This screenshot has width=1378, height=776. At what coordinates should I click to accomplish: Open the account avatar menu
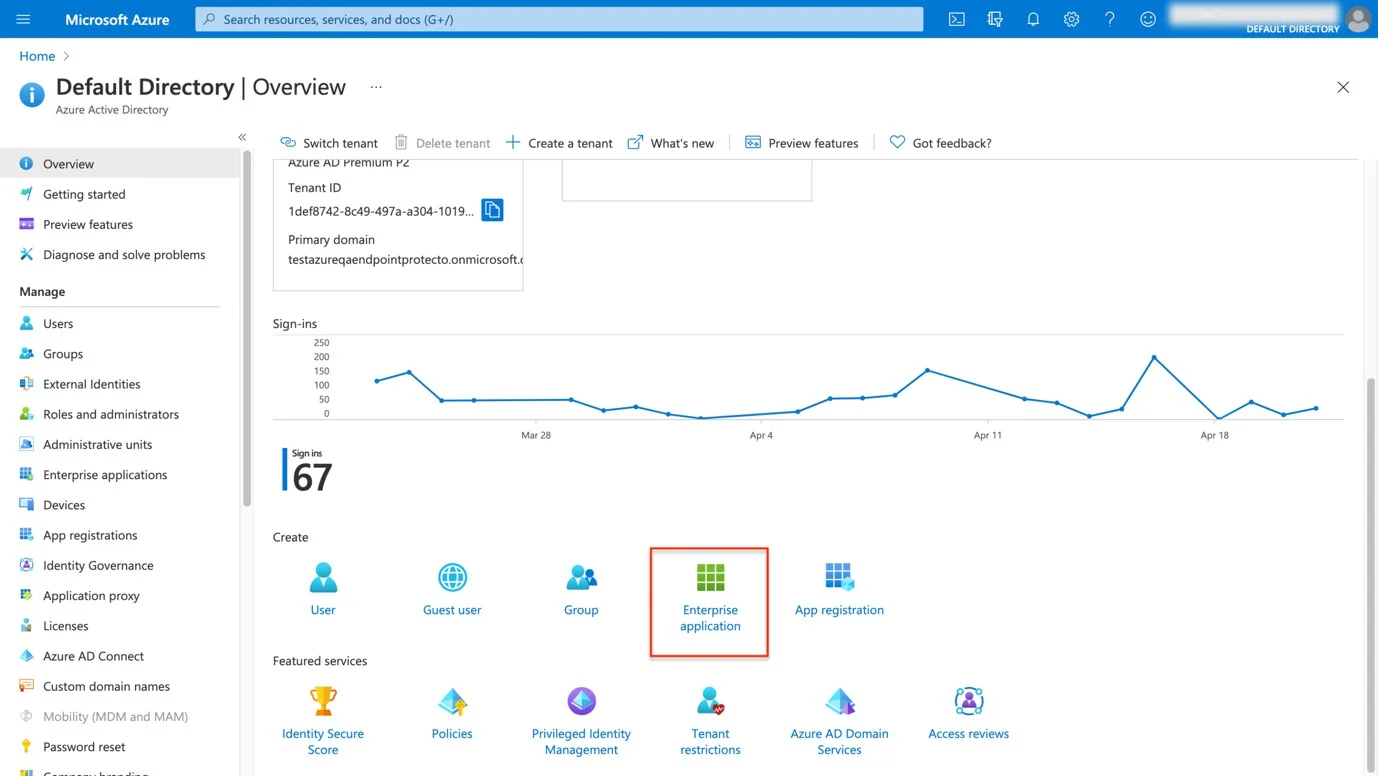1357,19
